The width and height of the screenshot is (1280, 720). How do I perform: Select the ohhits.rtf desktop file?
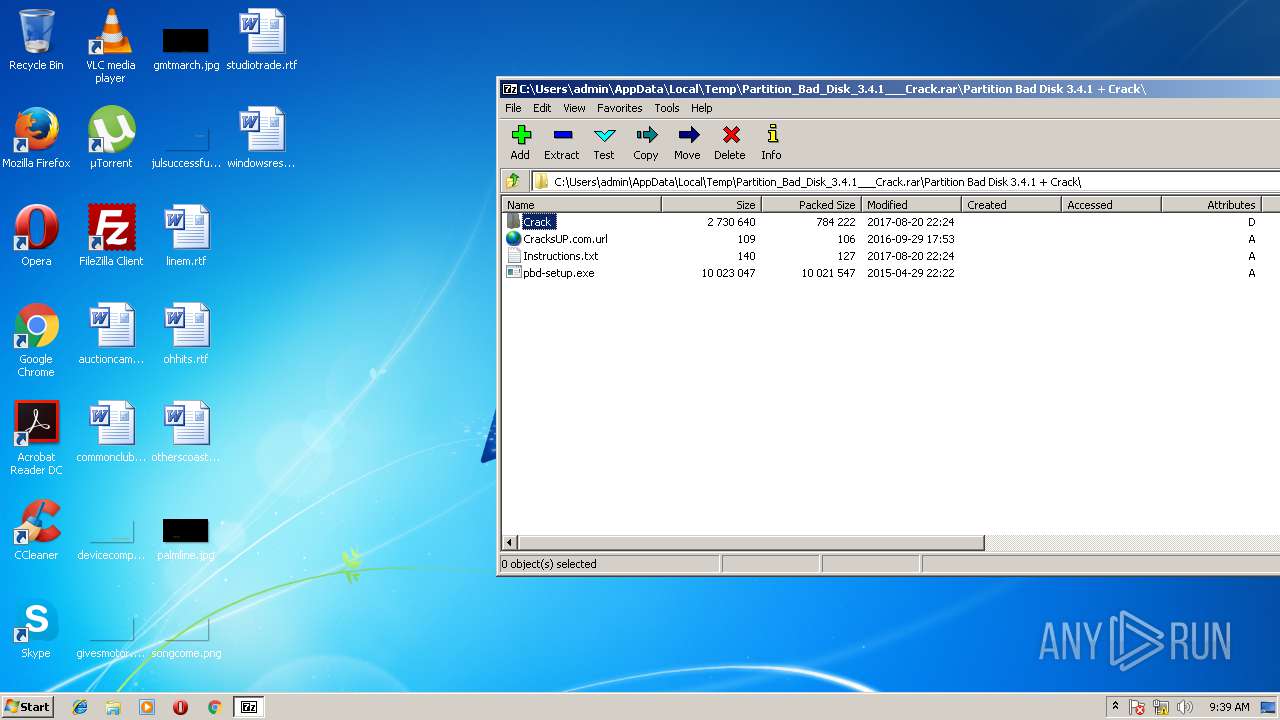(x=186, y=334)
